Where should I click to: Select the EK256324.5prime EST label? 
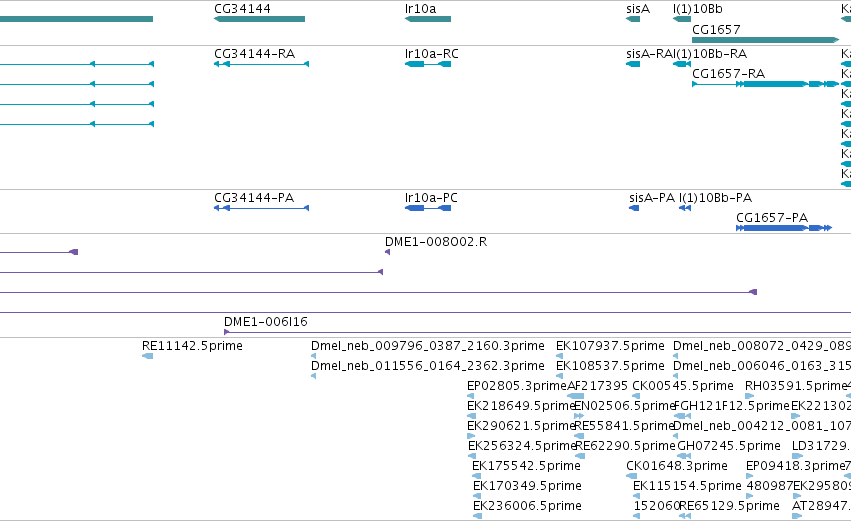(522, 446)
